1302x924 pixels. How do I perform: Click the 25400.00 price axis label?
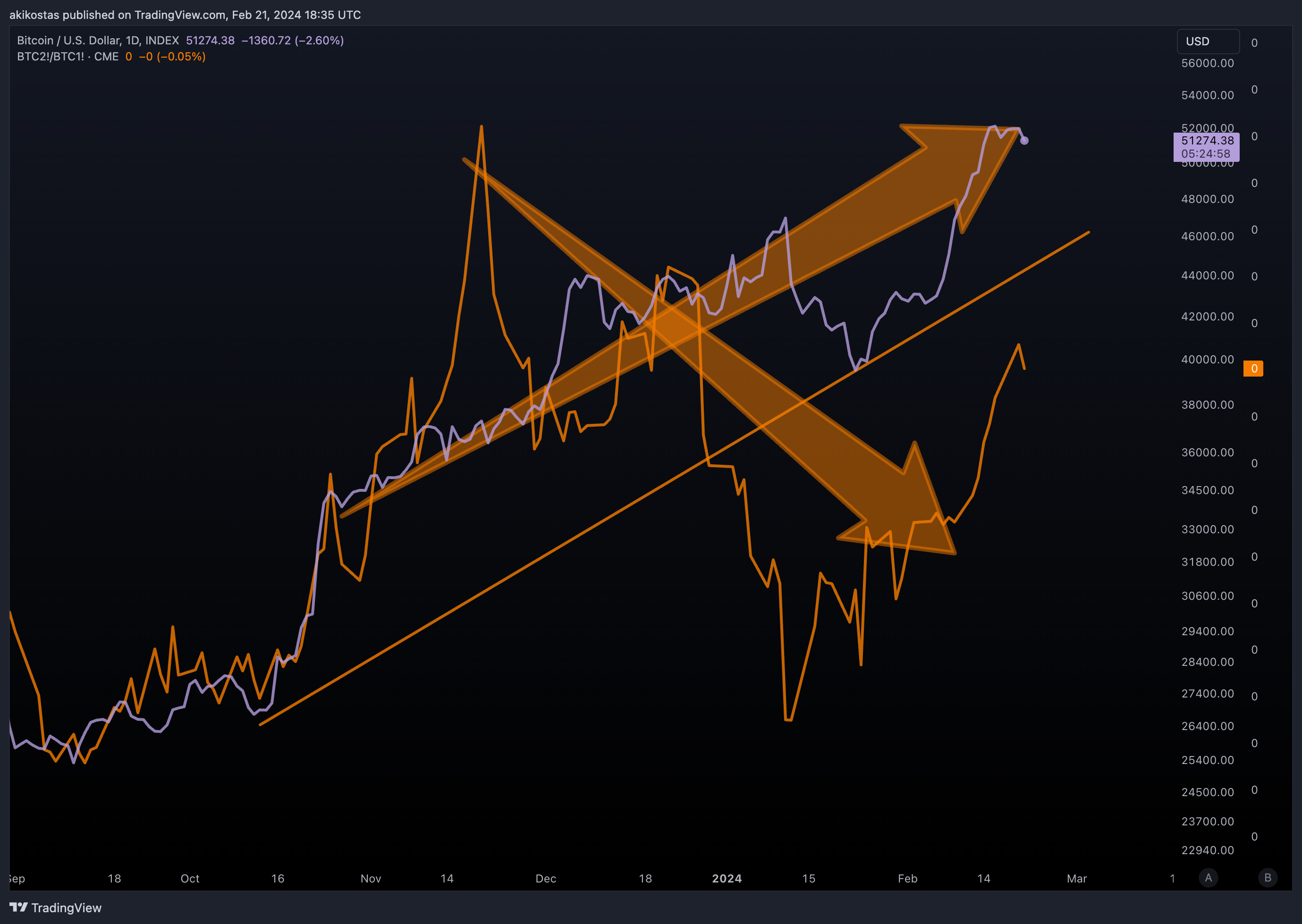[1208, 760]
